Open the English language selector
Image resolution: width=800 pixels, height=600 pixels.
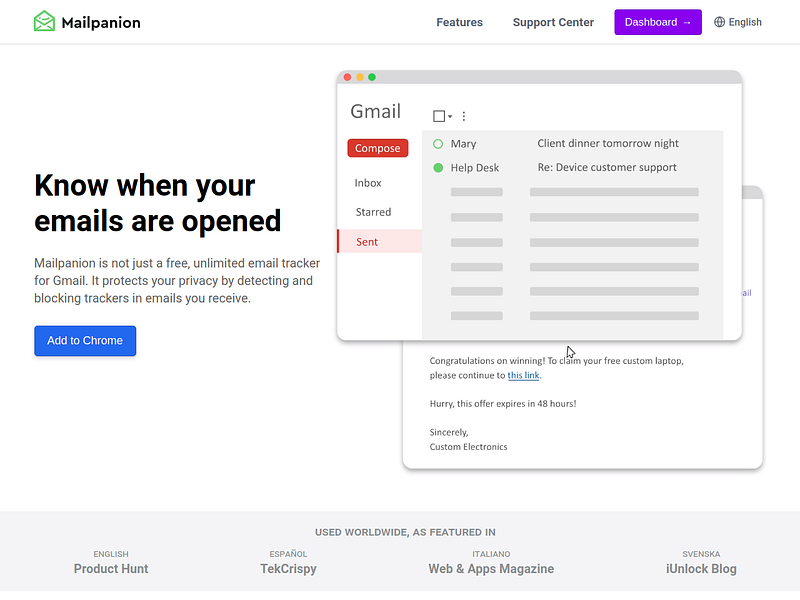pyautogui.click(x=738, y=22)
